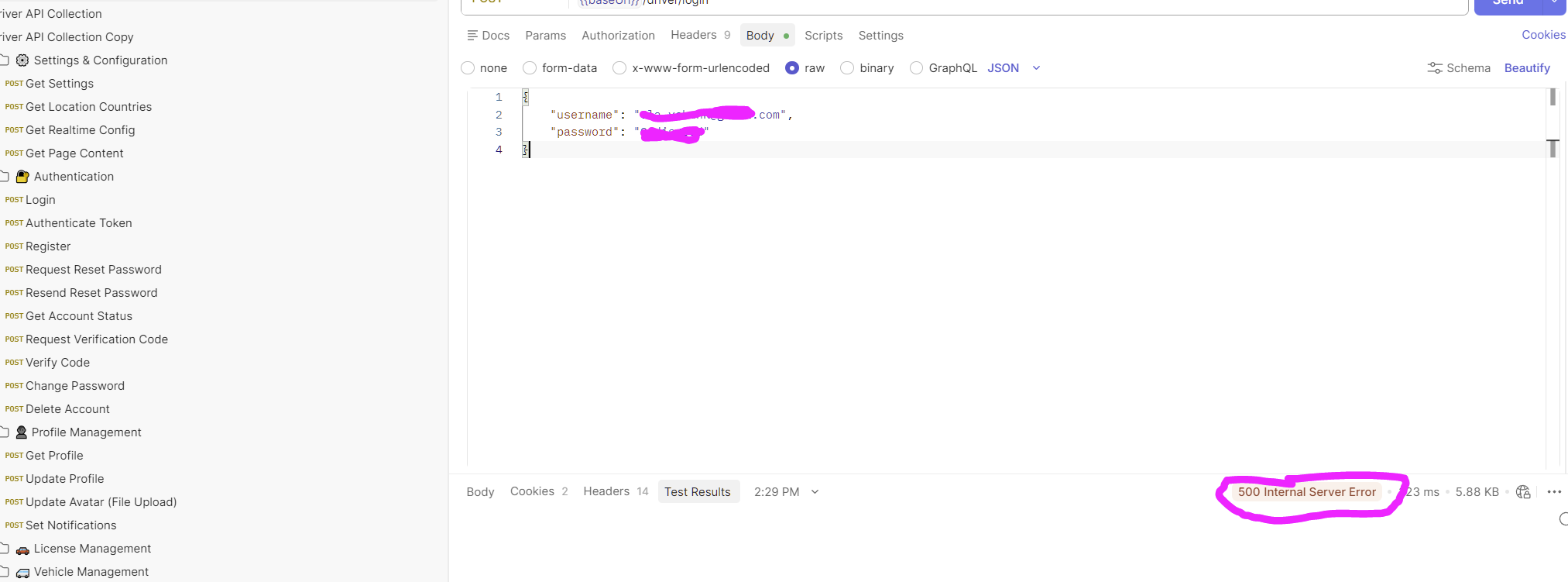Open the Request Reset Password request
Viewport: 1568px width, 582px height.
(x=94, y=270)
